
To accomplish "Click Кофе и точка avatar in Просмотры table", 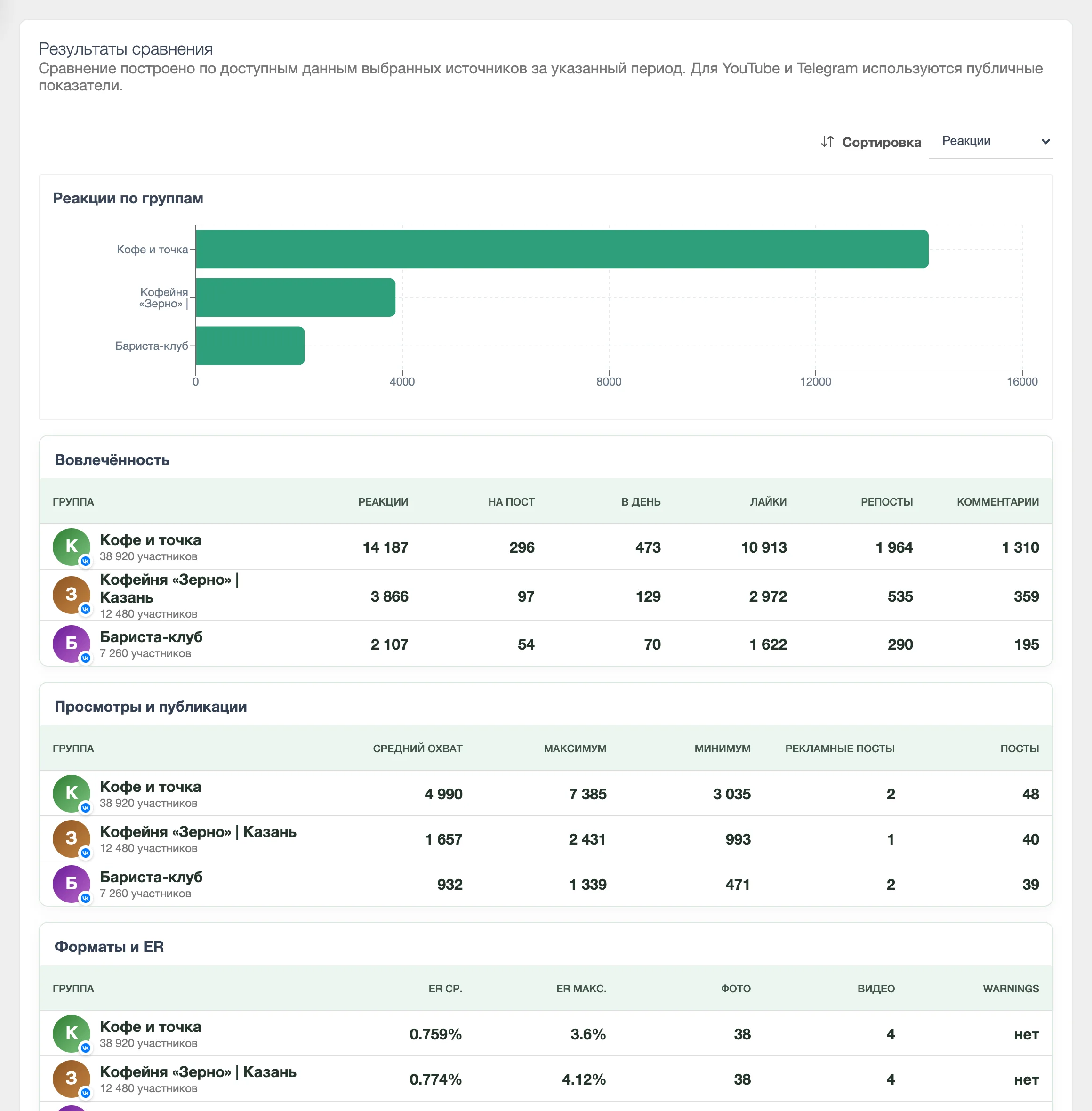I will [x=72, y=794].
